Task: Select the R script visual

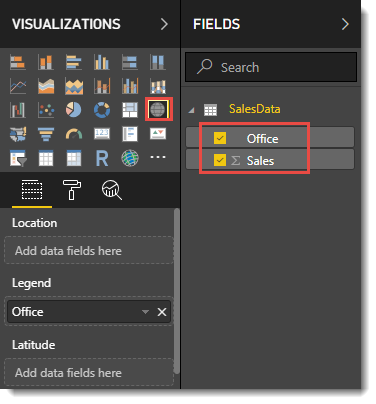Action: tap(102, 158)
